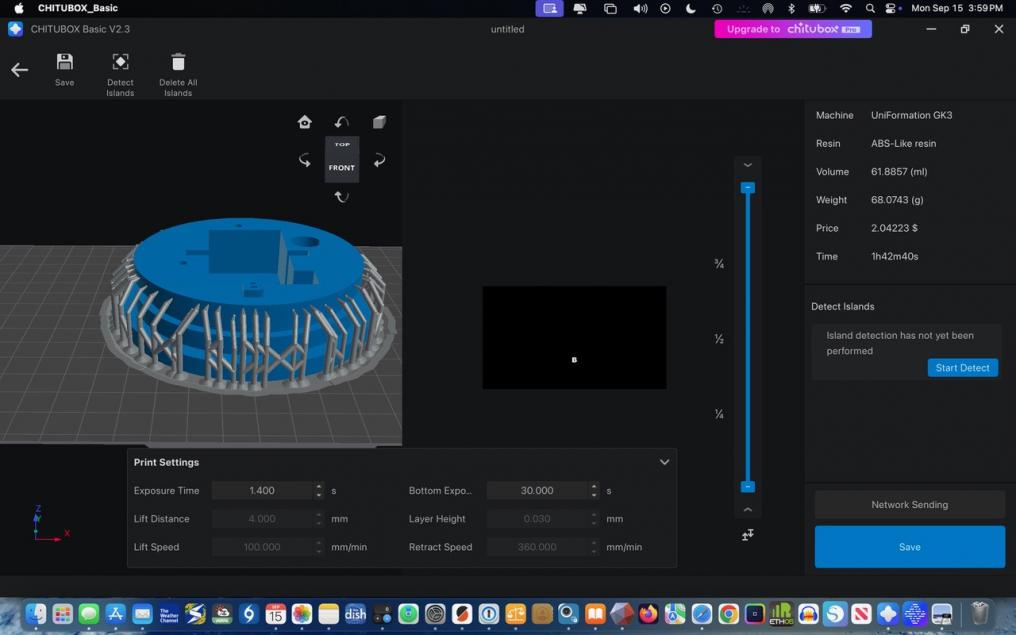The image size is (1016, 635).
Task: Select the Detect Islands tool
Action: pyautogui.click(x=120, y=62)
